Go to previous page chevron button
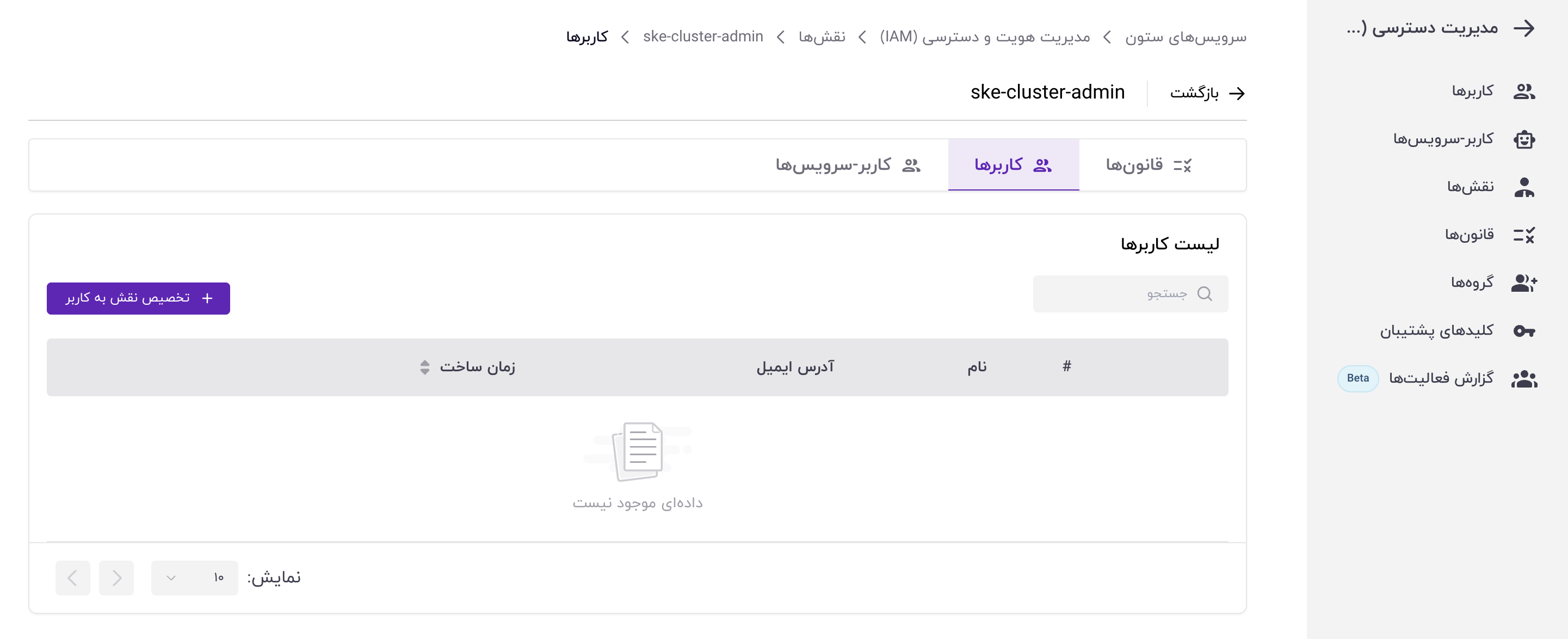 116,577
